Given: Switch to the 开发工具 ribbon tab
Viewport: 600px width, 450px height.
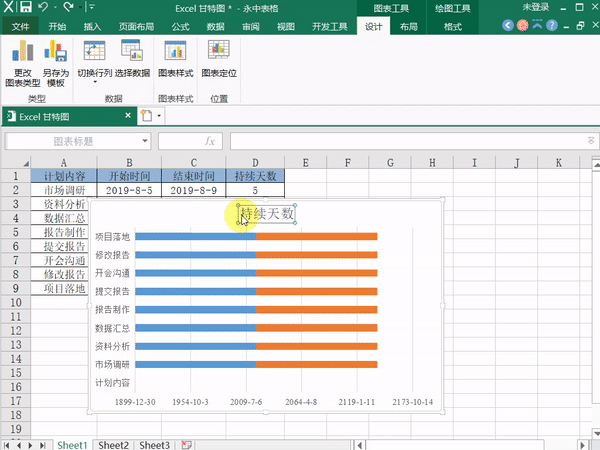Looking at the screenshot, I should tap(329, 26).
